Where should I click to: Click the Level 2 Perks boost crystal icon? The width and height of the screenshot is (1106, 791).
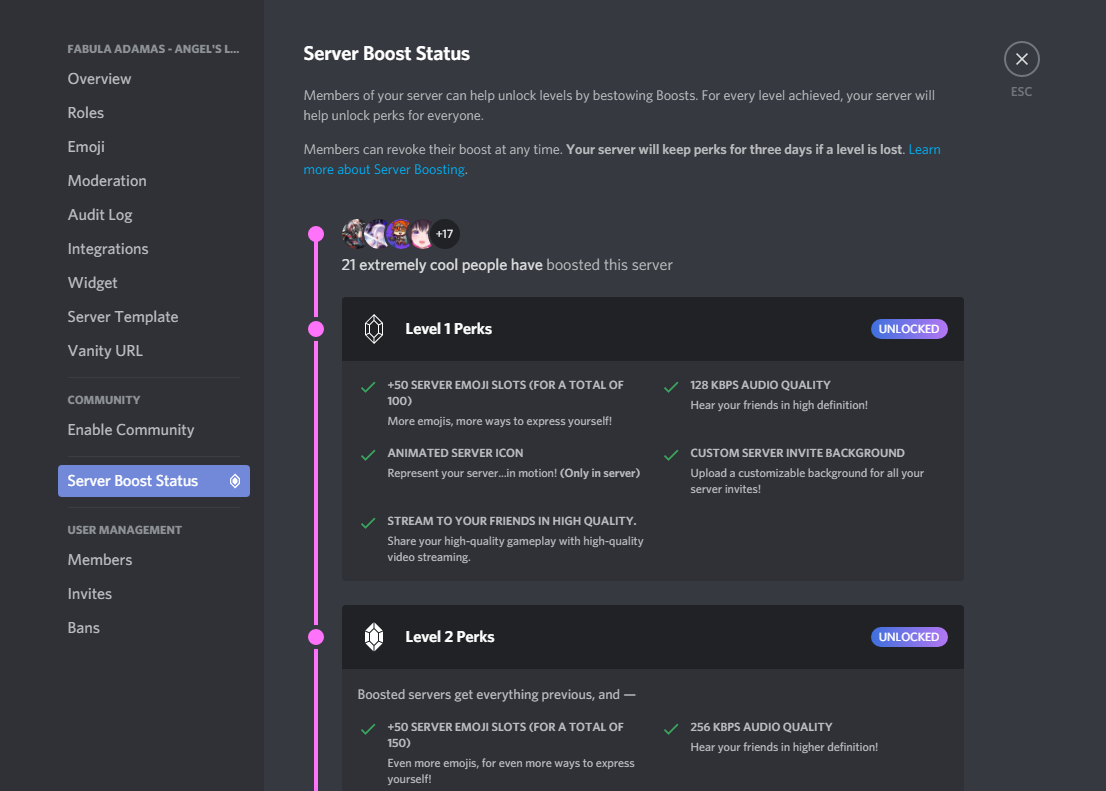tap(374, 636)
